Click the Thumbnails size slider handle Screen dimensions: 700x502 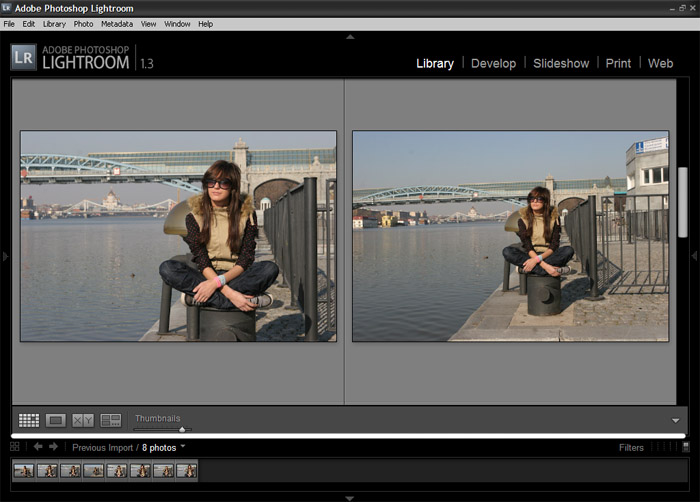182,429
